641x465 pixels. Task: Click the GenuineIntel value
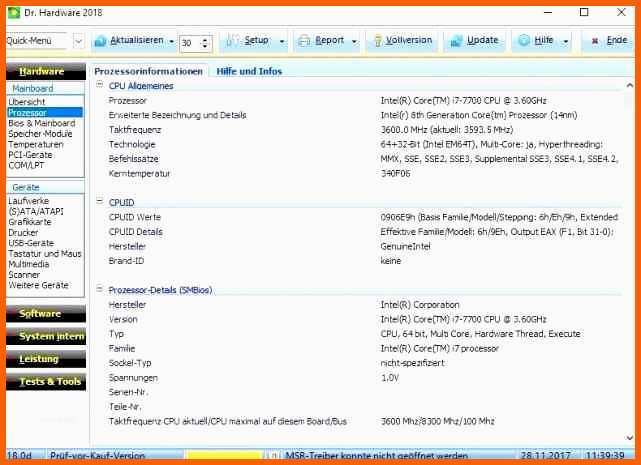click(x=405, y=247)
